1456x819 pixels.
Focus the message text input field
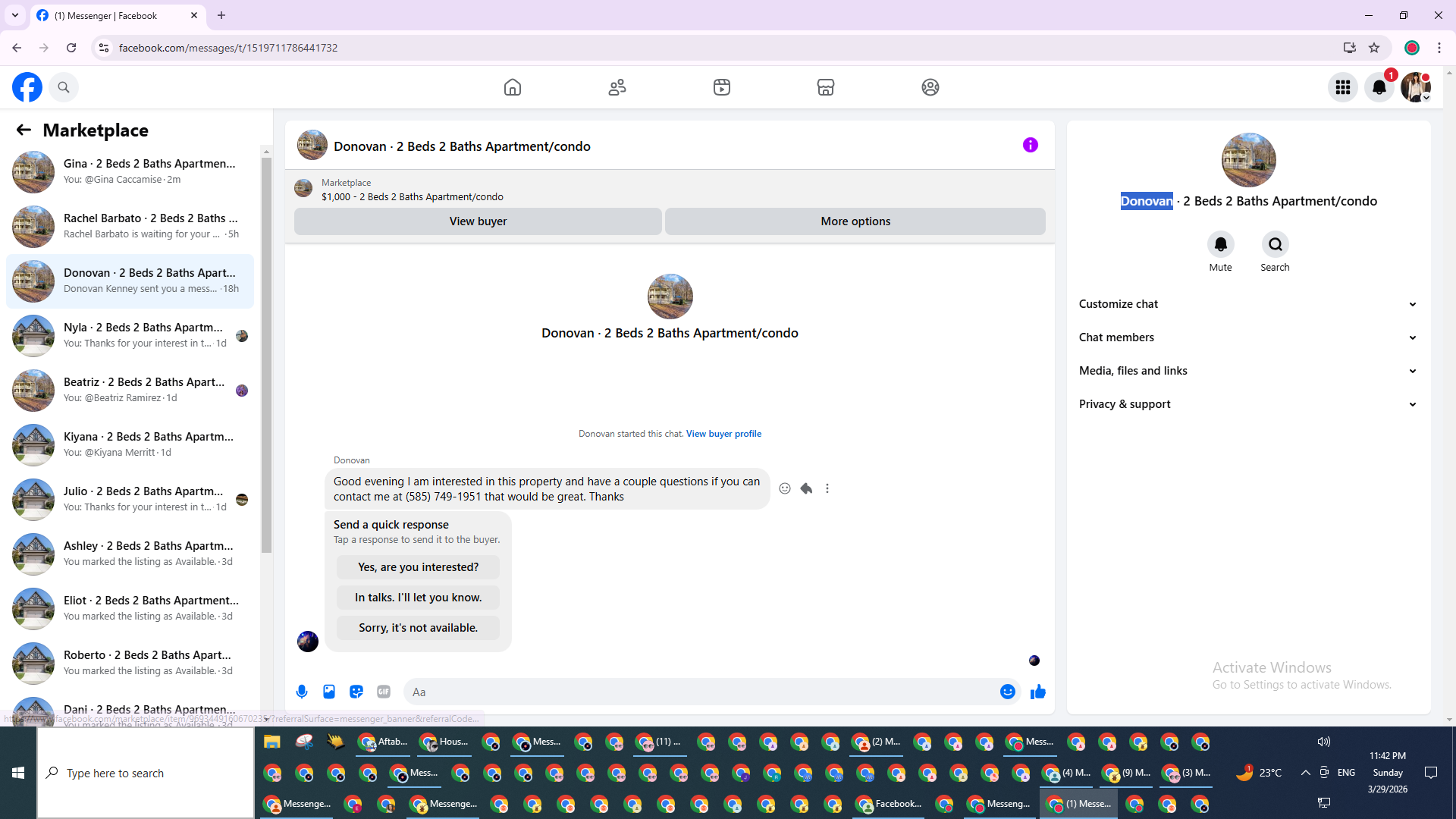click(x=701, y=692)
